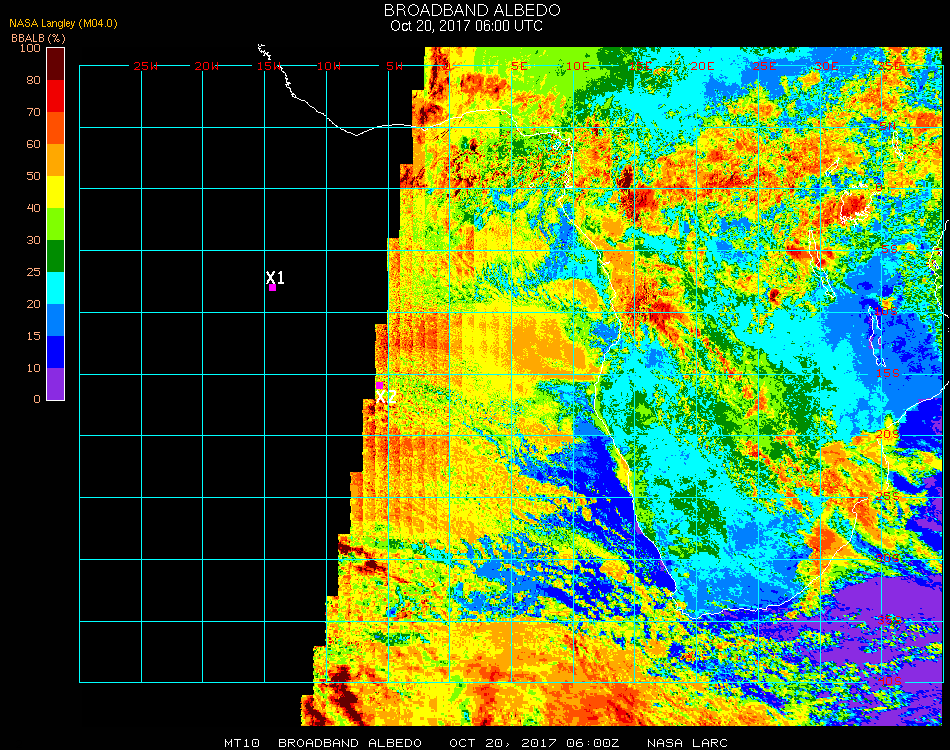Screen dimensions: 950x750
Task: Click the white 'X2' marker label
Action: point(385,397)
